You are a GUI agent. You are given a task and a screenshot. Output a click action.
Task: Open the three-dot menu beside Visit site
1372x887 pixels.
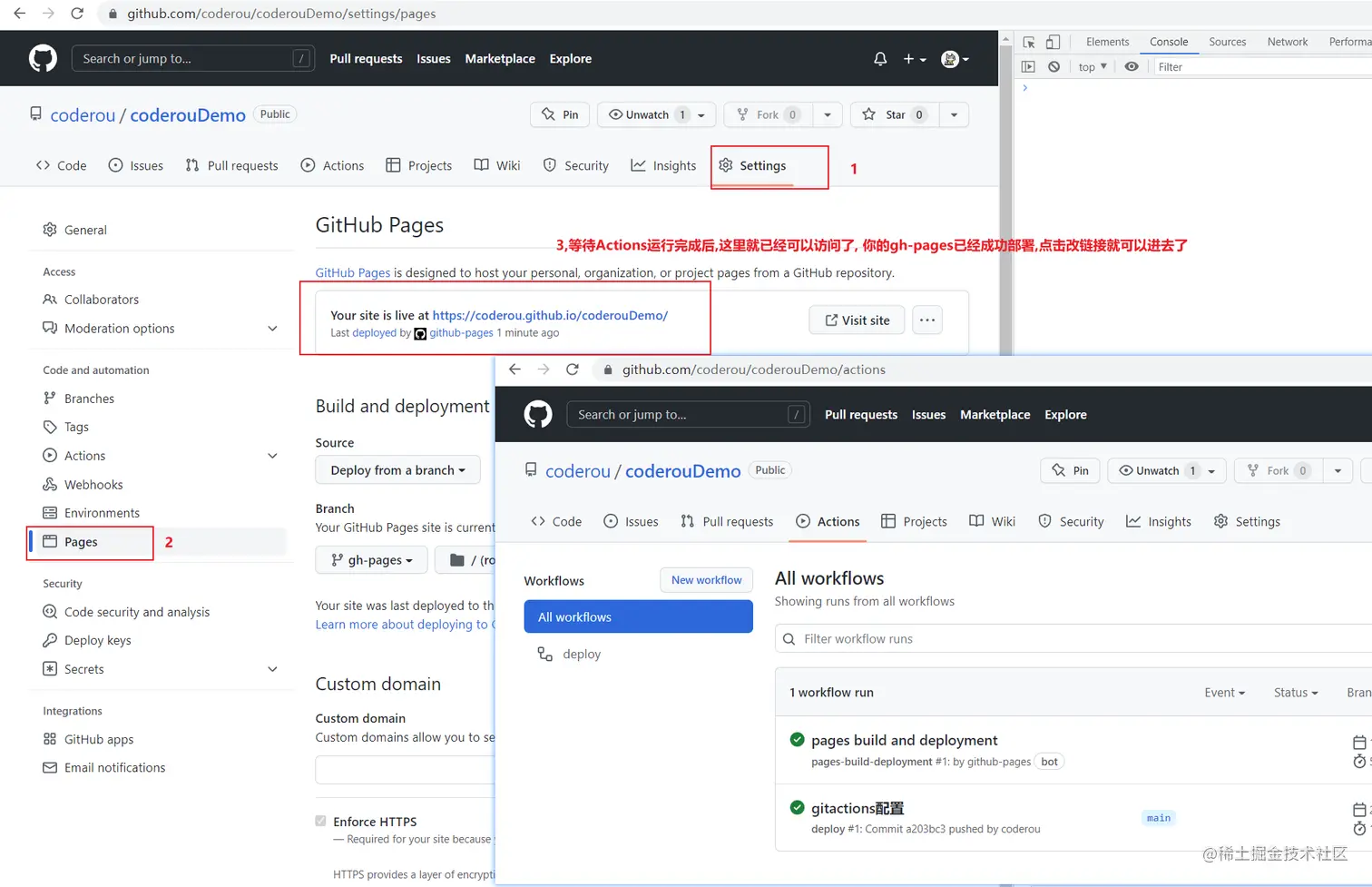pyautogui.click(x=926, y=320)
